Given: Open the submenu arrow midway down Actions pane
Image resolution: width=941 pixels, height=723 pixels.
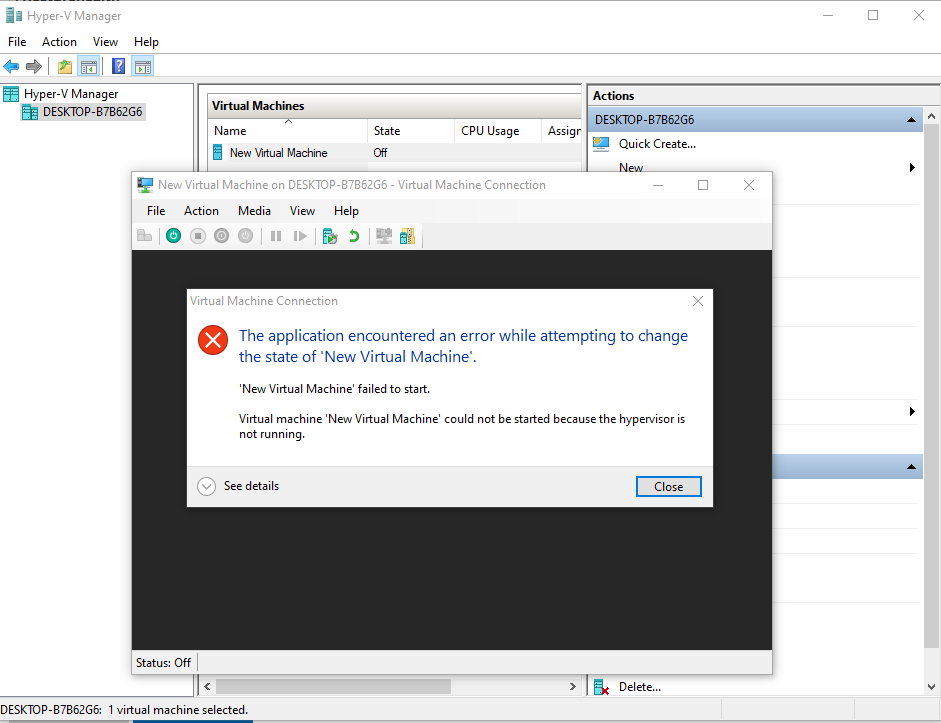Looking at the screenshot, I should pos(912,412).
